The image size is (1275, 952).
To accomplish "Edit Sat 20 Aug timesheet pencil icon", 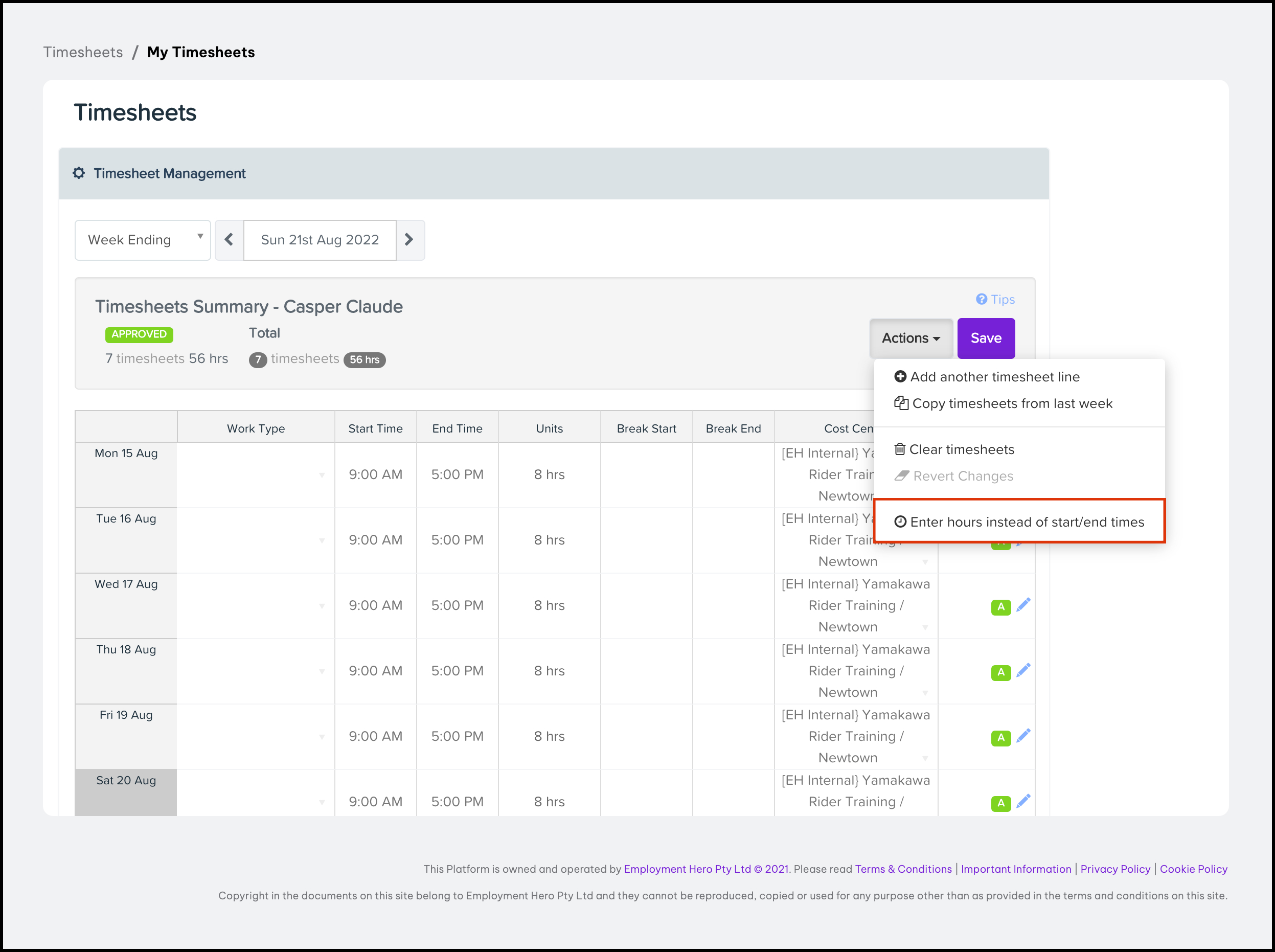I will 1023,801.
